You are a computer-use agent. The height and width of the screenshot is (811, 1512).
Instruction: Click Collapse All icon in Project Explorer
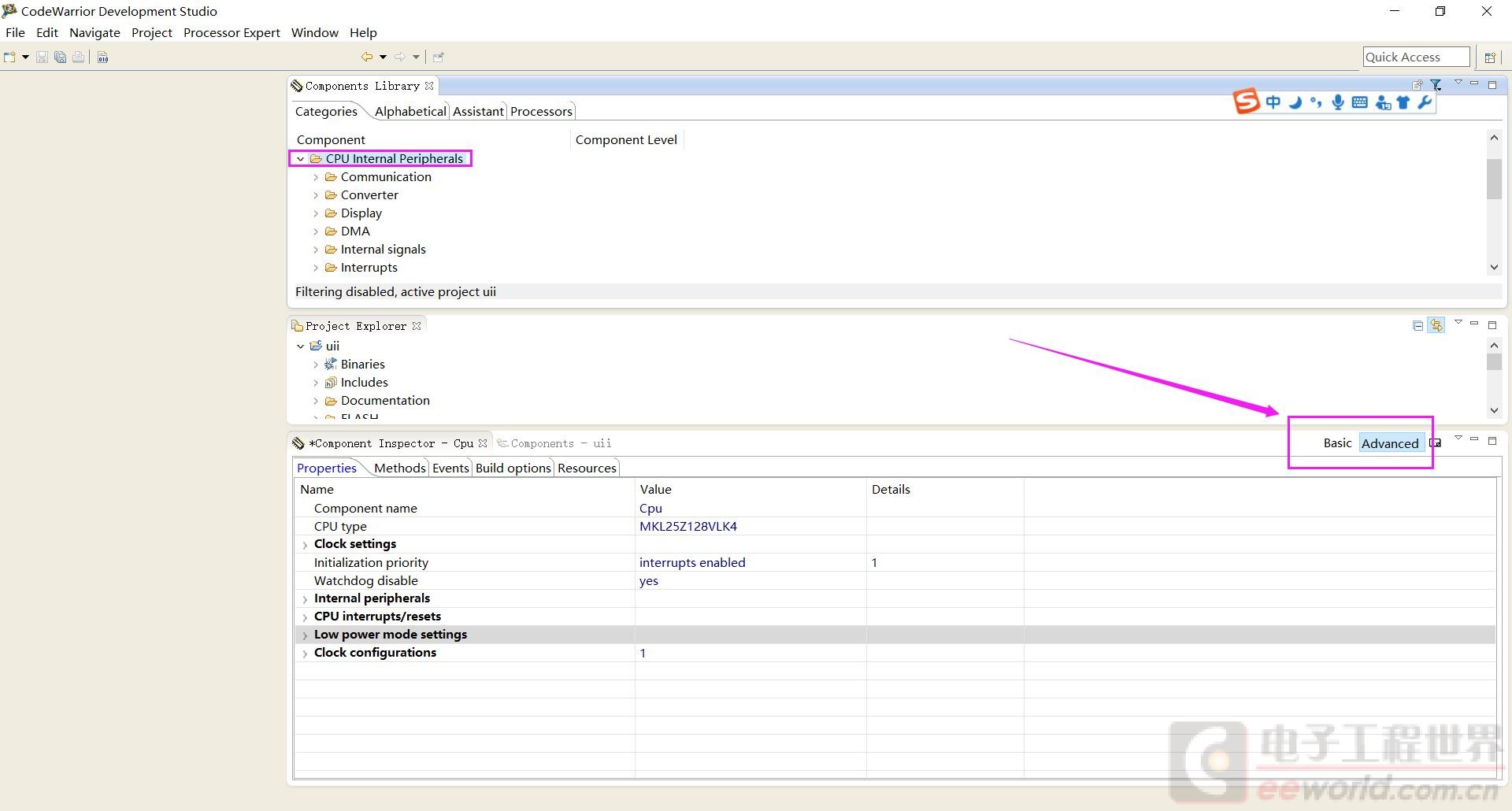click(x=1417, y=325)
